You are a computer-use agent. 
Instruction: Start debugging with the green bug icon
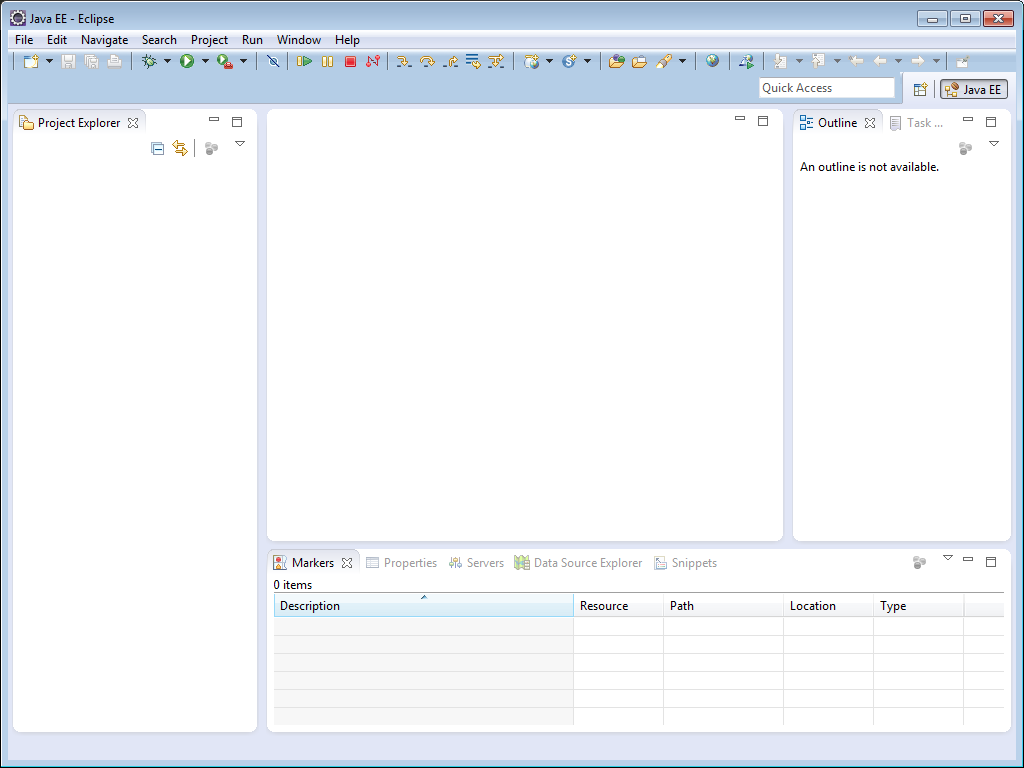pos(150,61)
